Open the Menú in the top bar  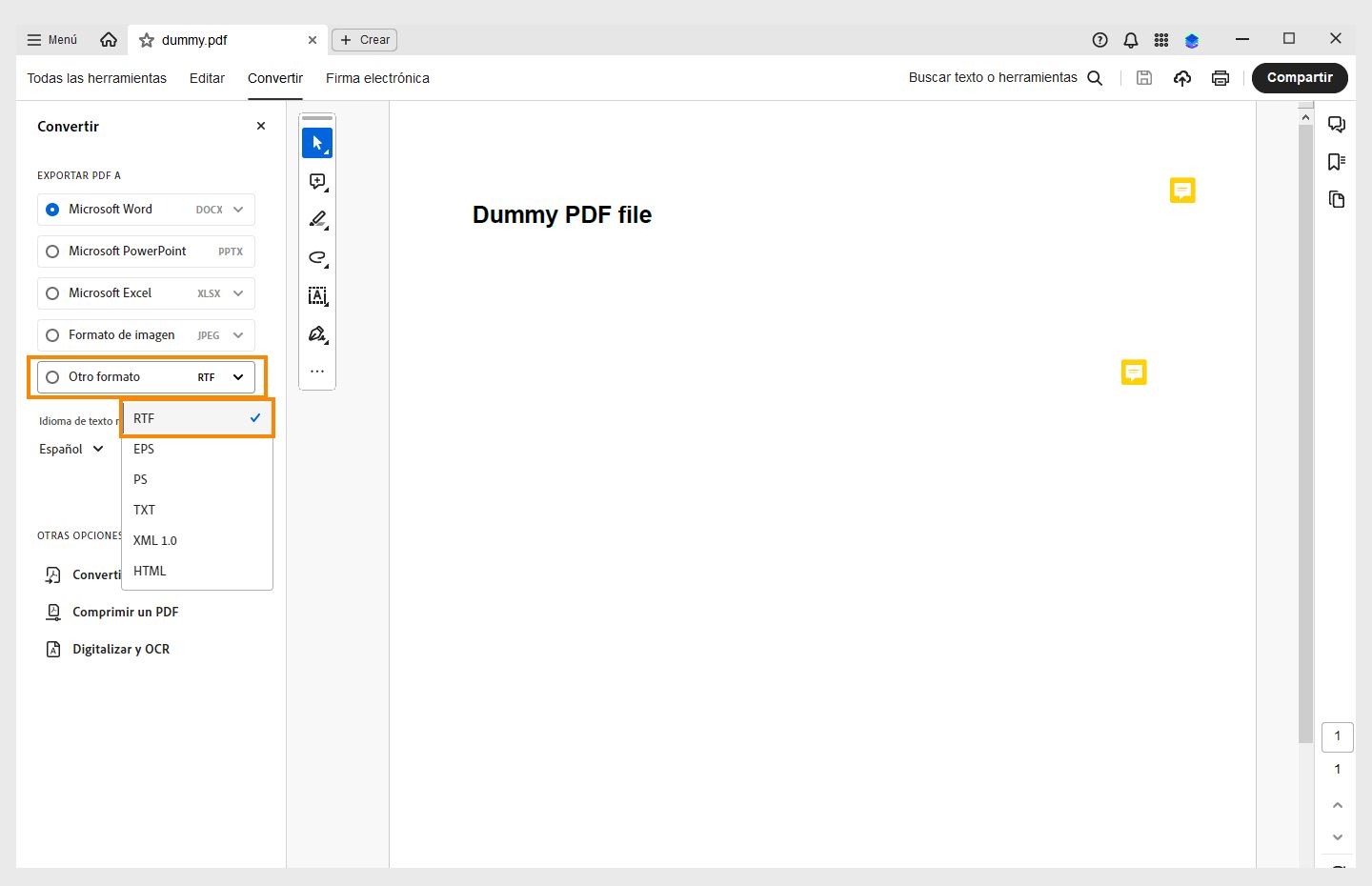(51, 40)
